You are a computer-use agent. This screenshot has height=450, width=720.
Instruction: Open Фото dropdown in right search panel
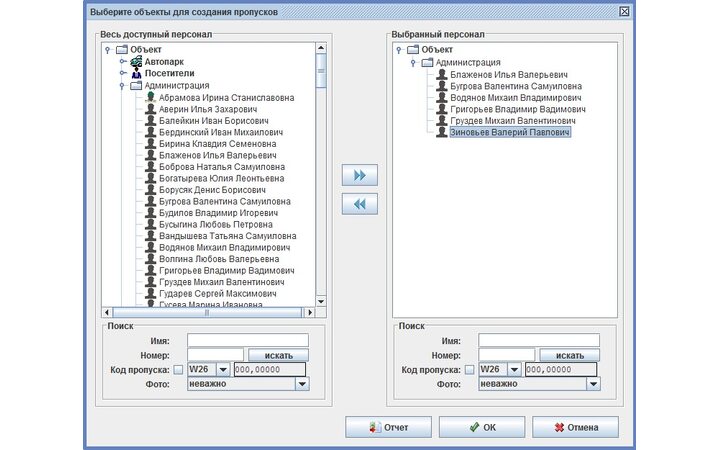click(x=593, y=383)
